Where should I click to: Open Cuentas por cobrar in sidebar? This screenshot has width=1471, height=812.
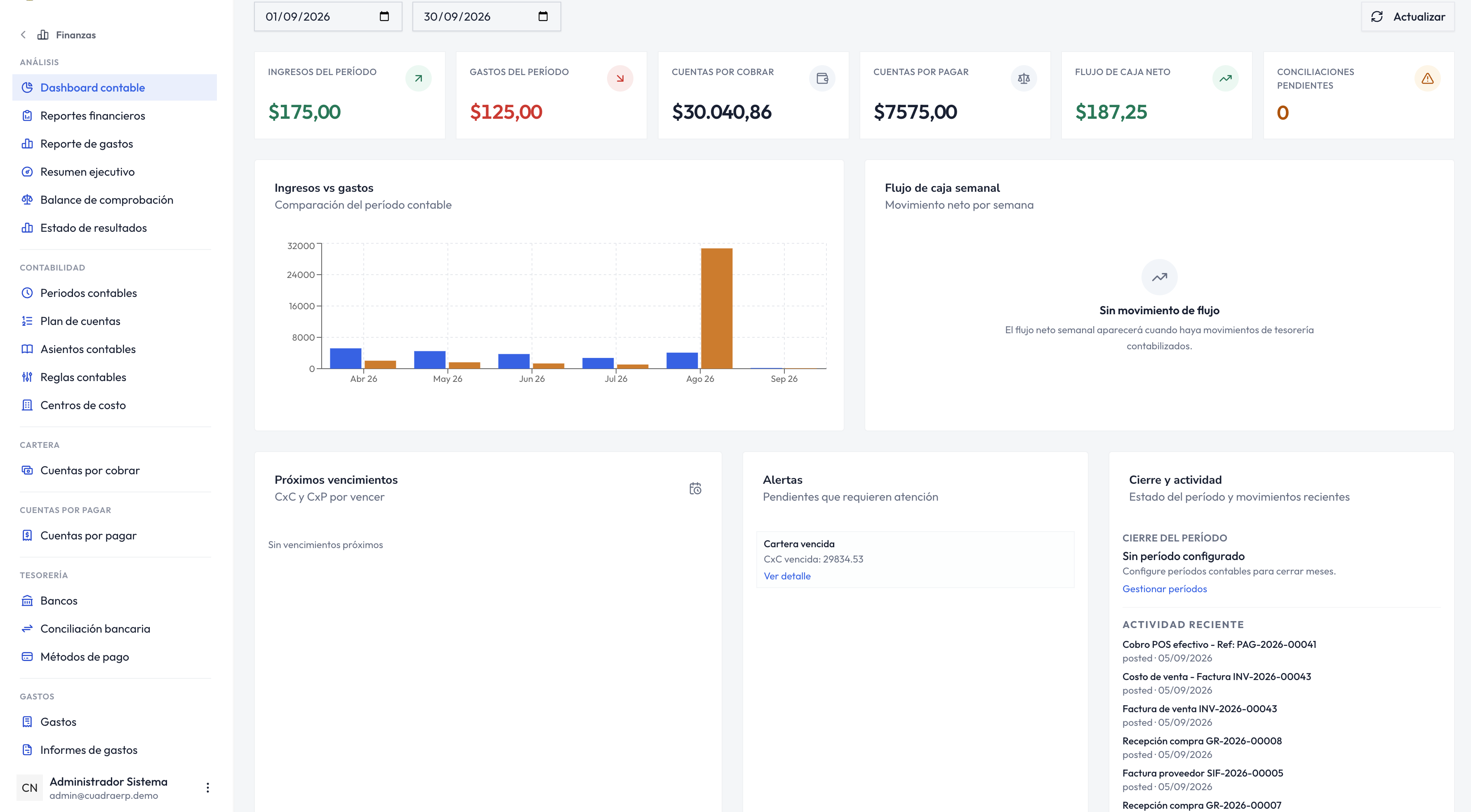[114, 470]
